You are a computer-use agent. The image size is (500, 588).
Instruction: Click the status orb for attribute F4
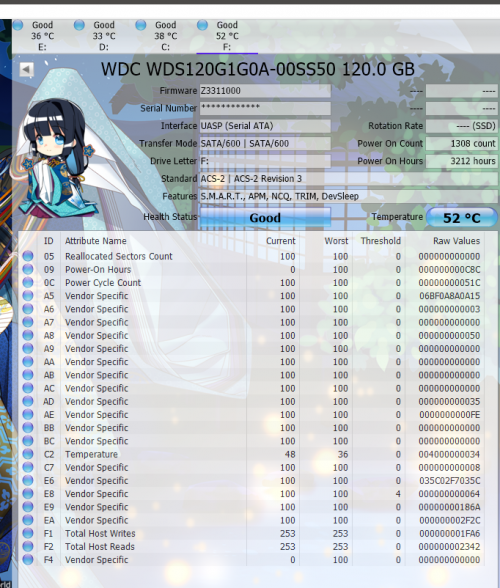tap(28, 560)
